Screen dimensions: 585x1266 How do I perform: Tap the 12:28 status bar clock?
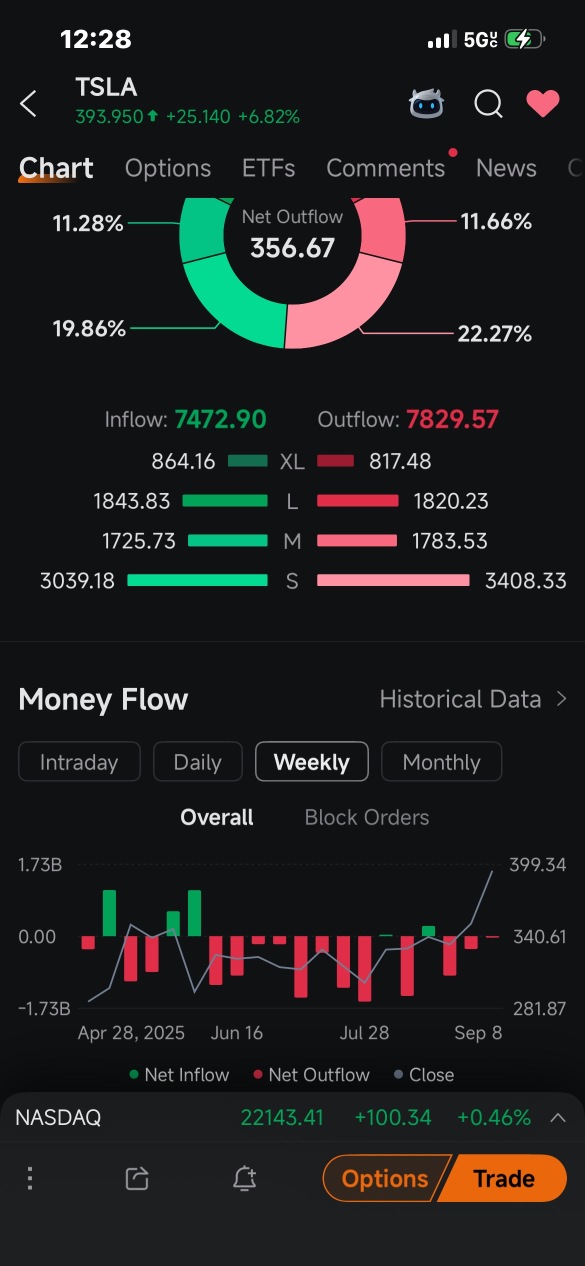point(96,39)
